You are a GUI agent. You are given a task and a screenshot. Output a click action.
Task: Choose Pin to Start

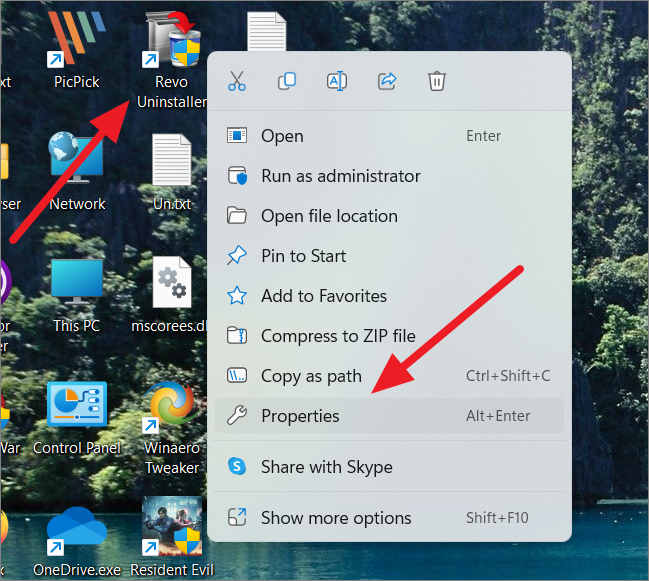point(389,256)
